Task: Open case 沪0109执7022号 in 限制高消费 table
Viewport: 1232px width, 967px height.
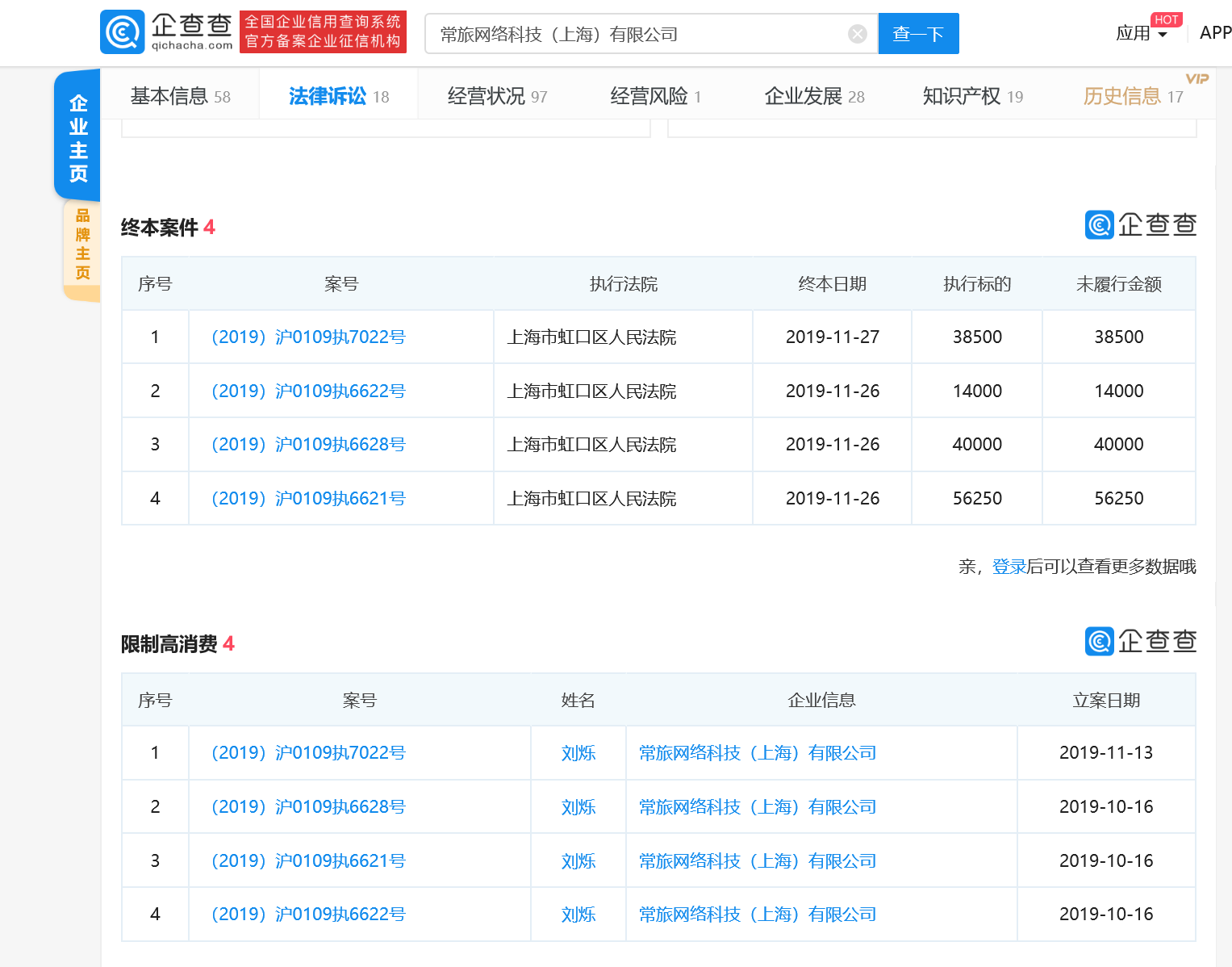Action: tap(308, 752)
